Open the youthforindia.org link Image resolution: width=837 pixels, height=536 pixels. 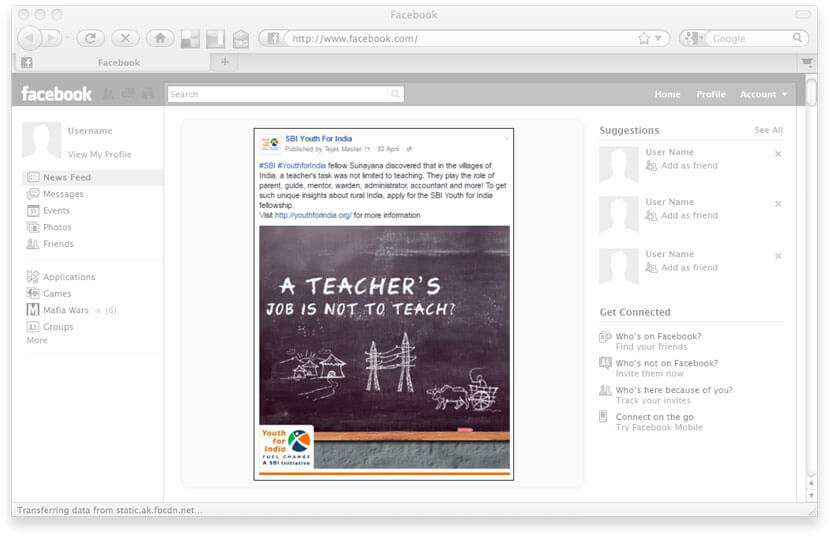coord(313,215)
